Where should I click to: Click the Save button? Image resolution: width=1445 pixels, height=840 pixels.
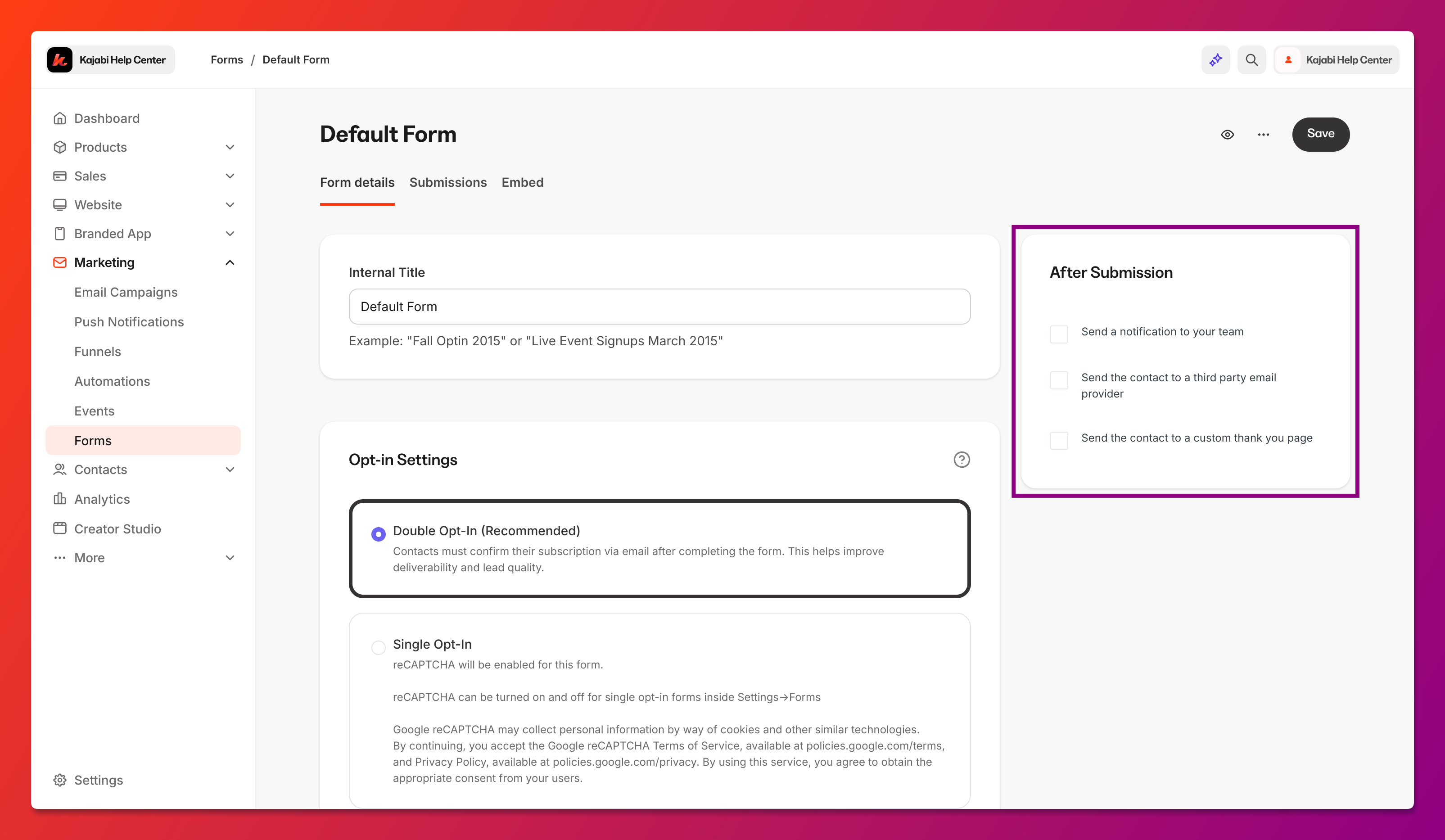pos(1321,134)
